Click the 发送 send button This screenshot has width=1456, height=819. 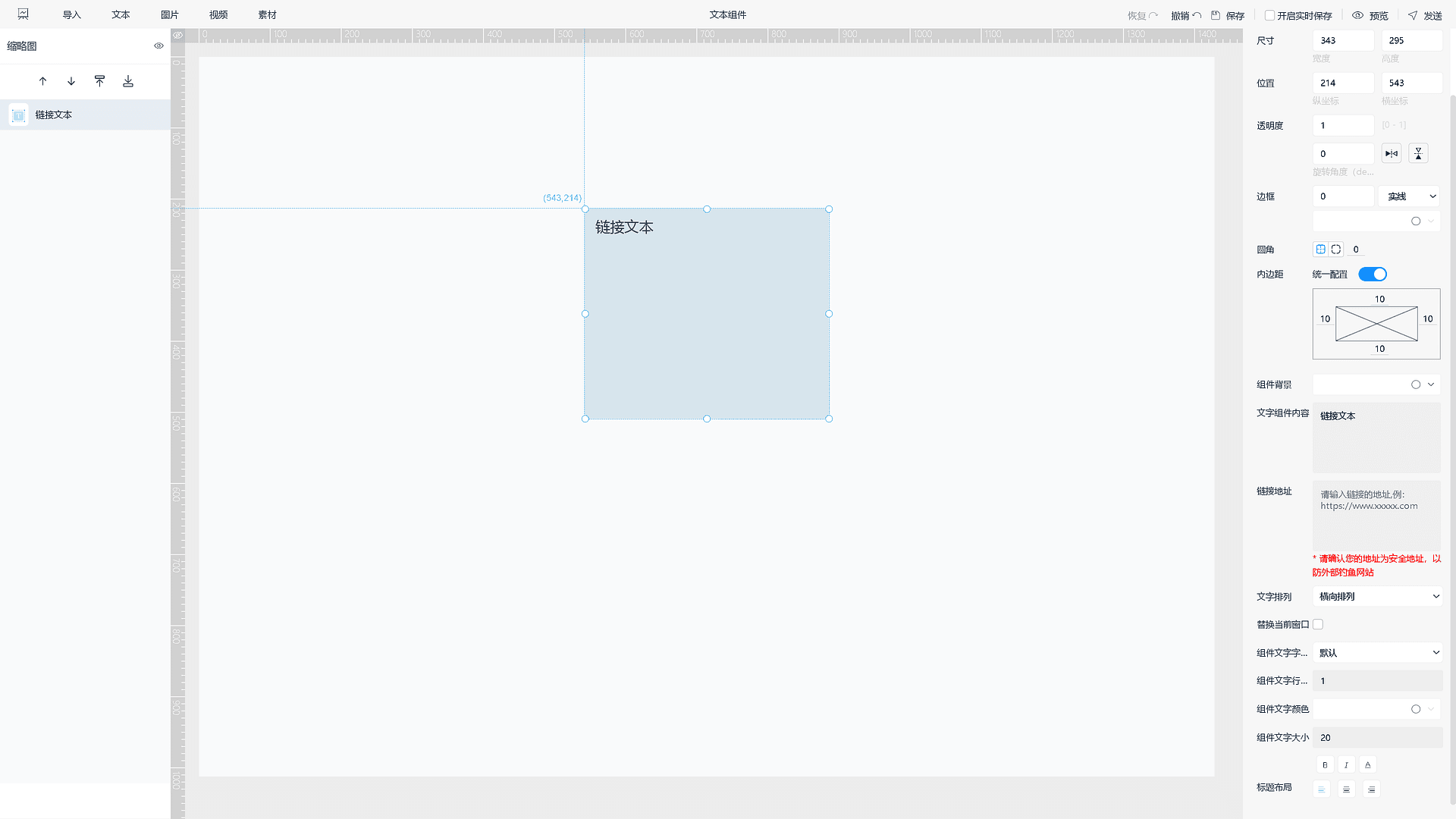pos(1425,16)
